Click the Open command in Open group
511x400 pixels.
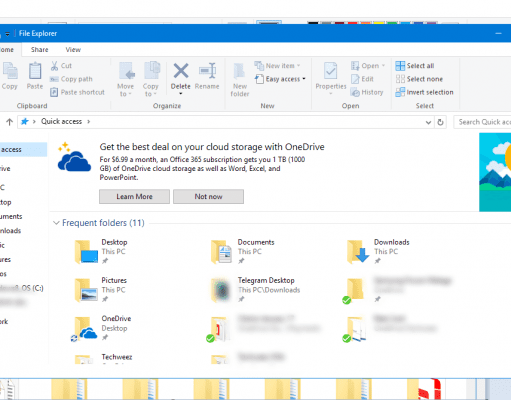pyautogui.click(x=368, y=66)
